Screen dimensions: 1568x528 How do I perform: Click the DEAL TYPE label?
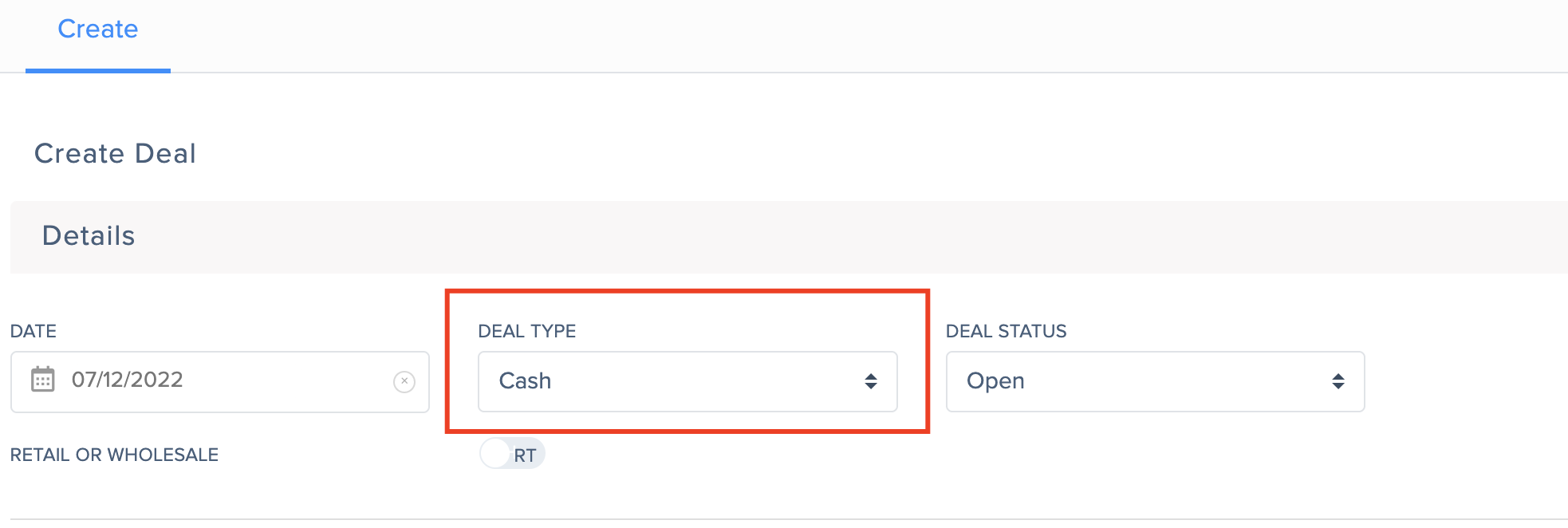coord(527,331)
